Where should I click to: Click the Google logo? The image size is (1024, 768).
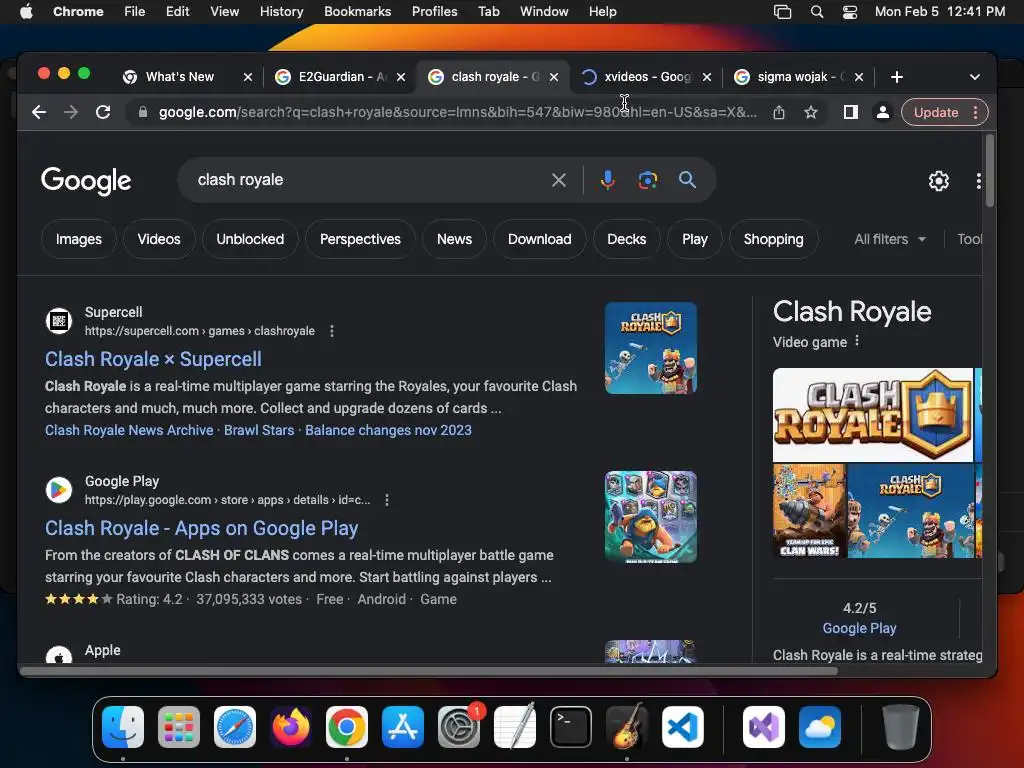86,181
